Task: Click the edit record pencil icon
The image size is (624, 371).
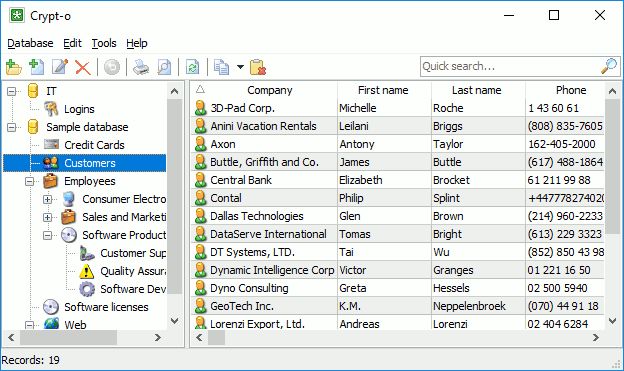Action: 60,67
